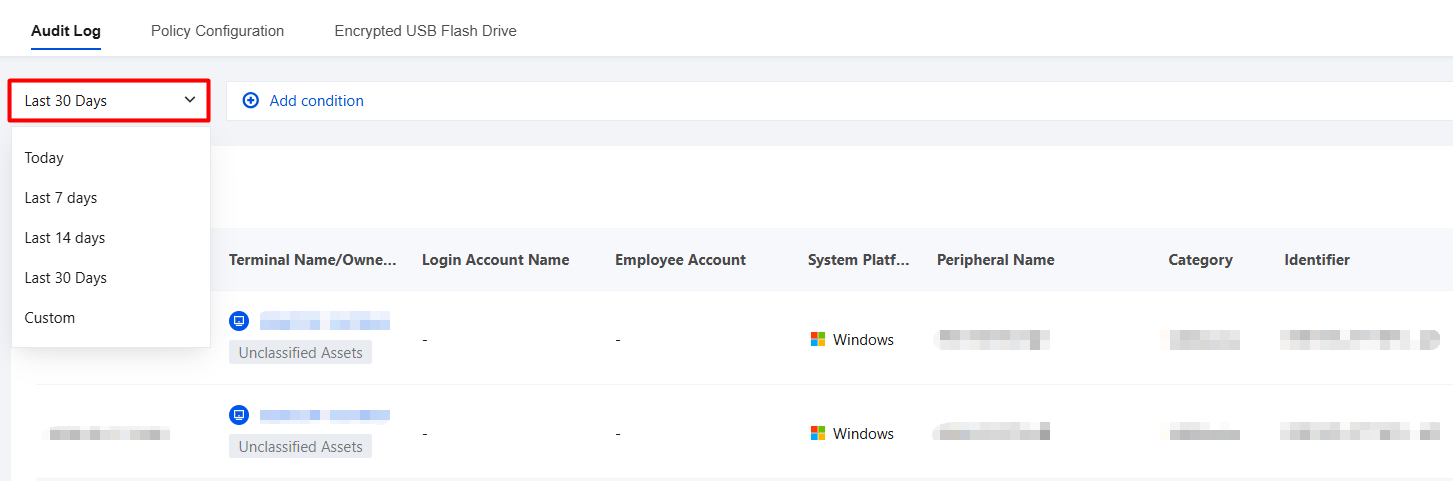Click the first row's blue terminal monitor icon

(x=238, y=321)
